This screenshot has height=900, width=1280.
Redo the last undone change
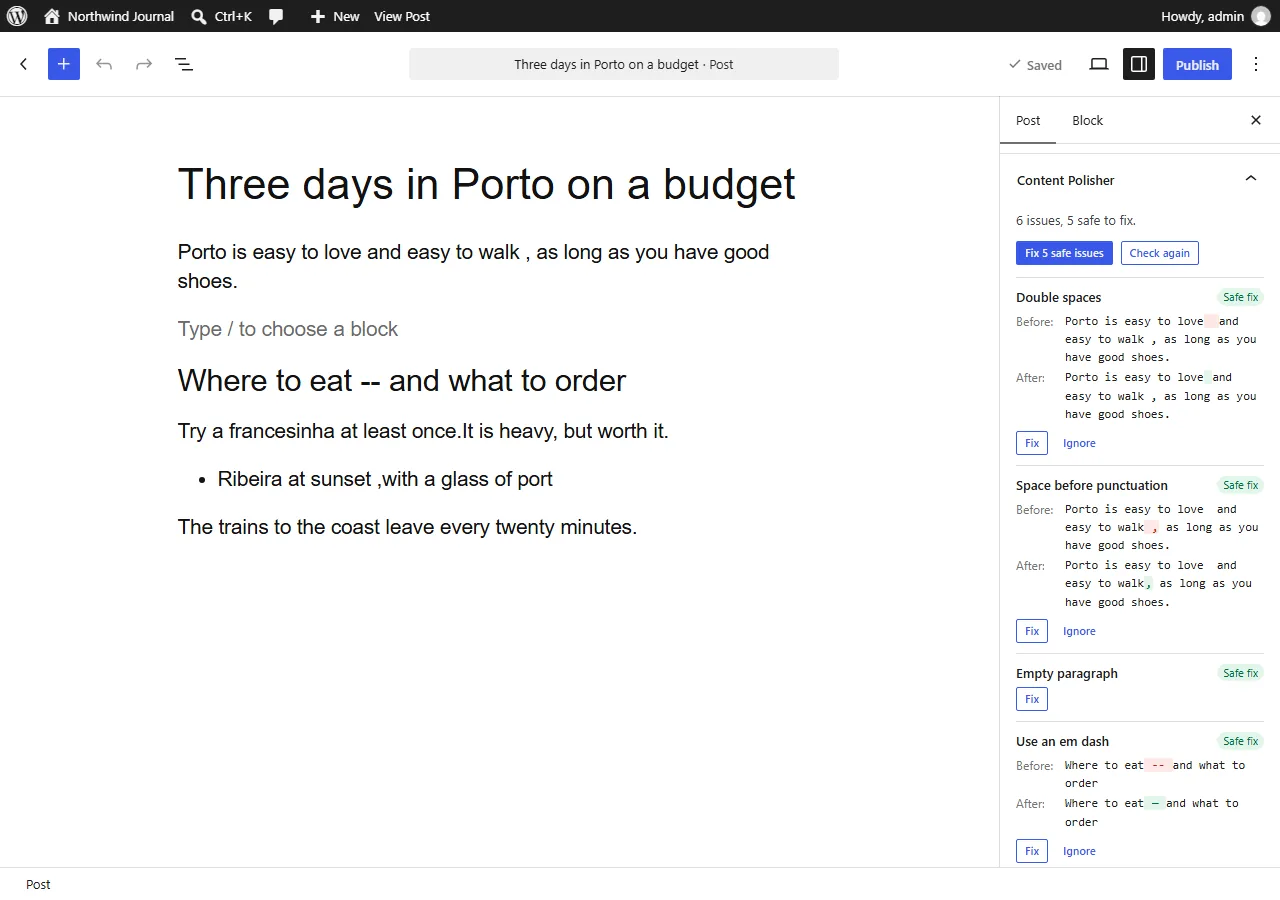tap(144, 64)
